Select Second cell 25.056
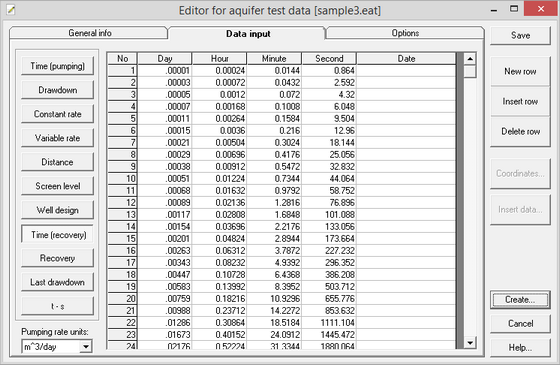This screenshot has width=560, height=365. 329,155
